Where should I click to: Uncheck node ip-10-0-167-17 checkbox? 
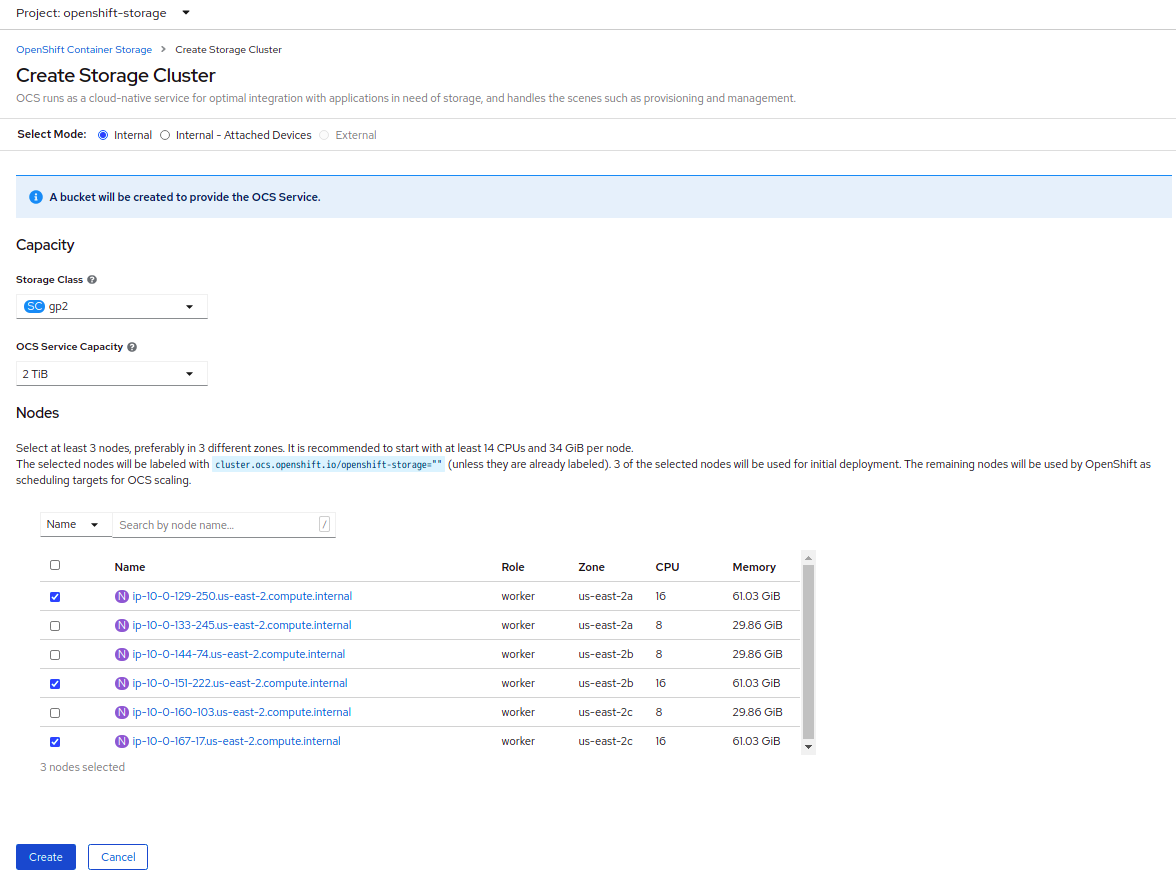click(x=55, y=742)
